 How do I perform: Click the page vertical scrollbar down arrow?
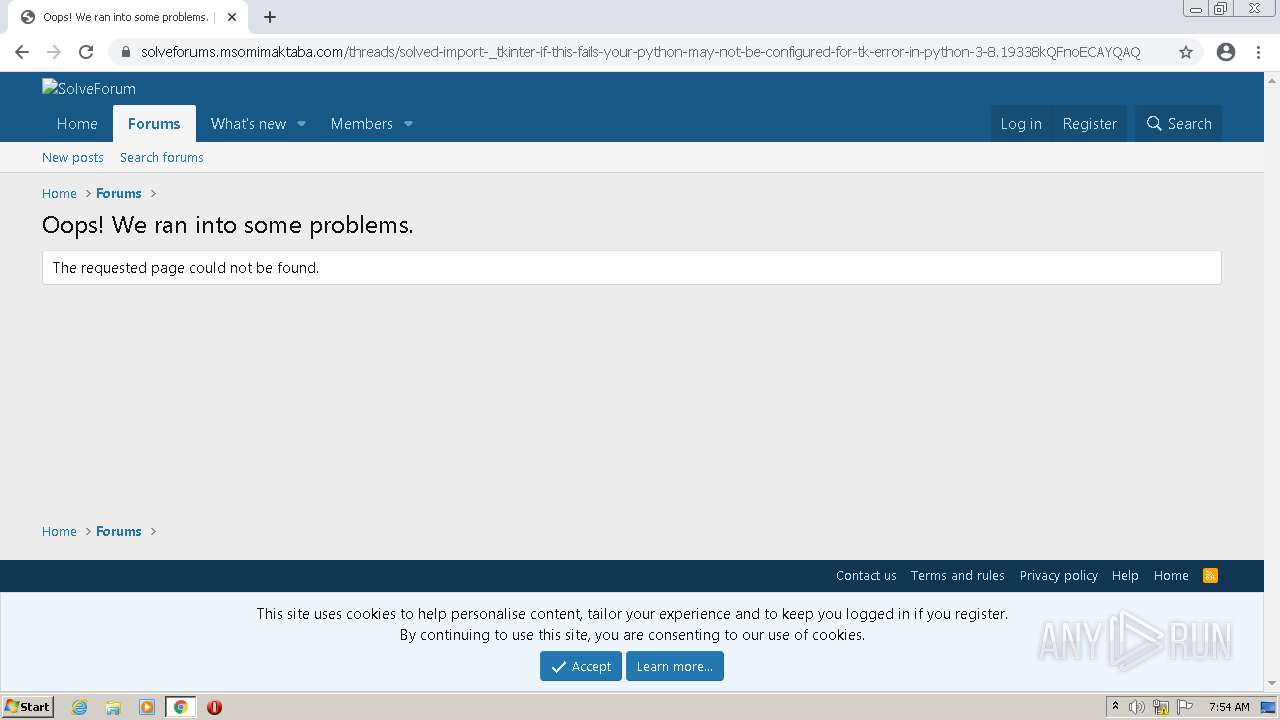[1272, 684]
